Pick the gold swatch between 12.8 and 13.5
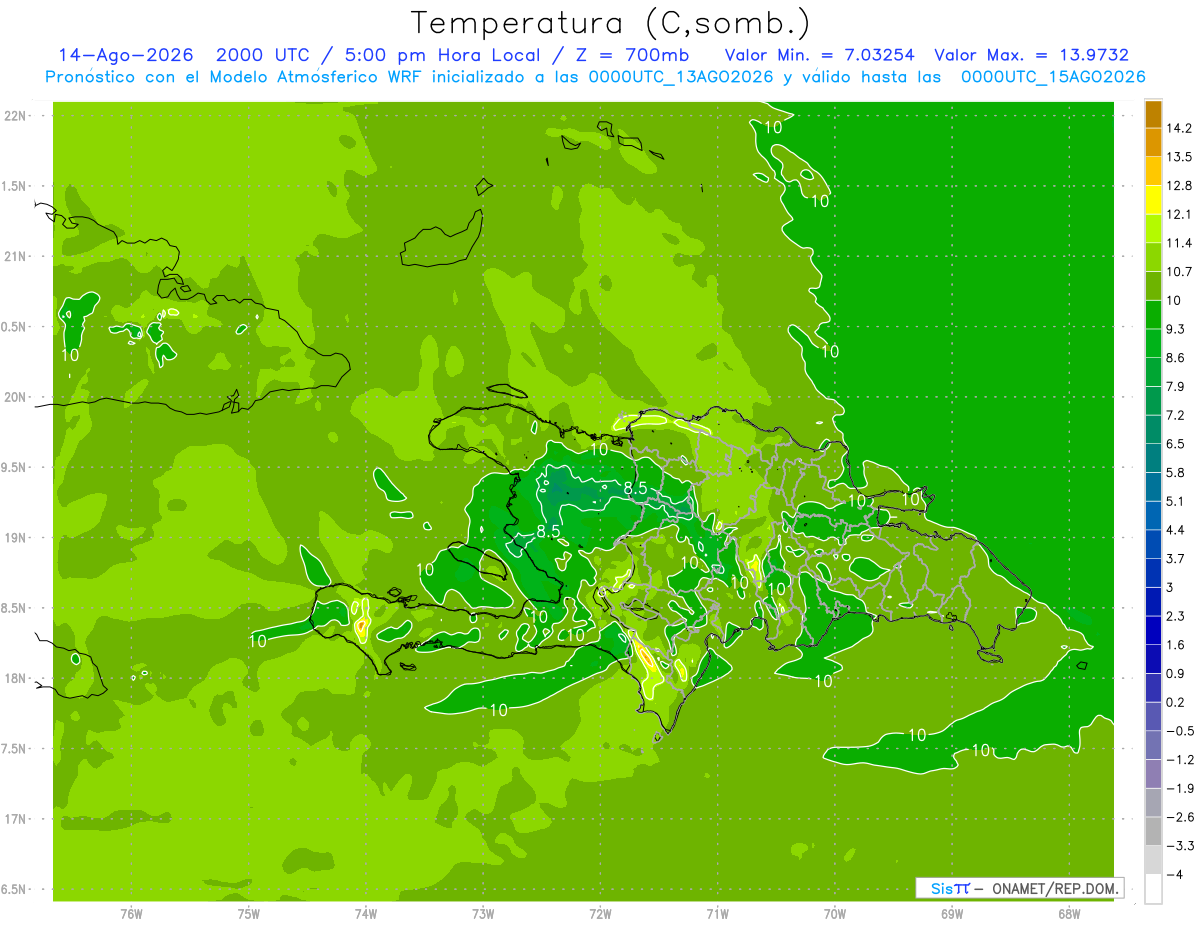Viewport: 1200px width, 927px height. 1153,171
